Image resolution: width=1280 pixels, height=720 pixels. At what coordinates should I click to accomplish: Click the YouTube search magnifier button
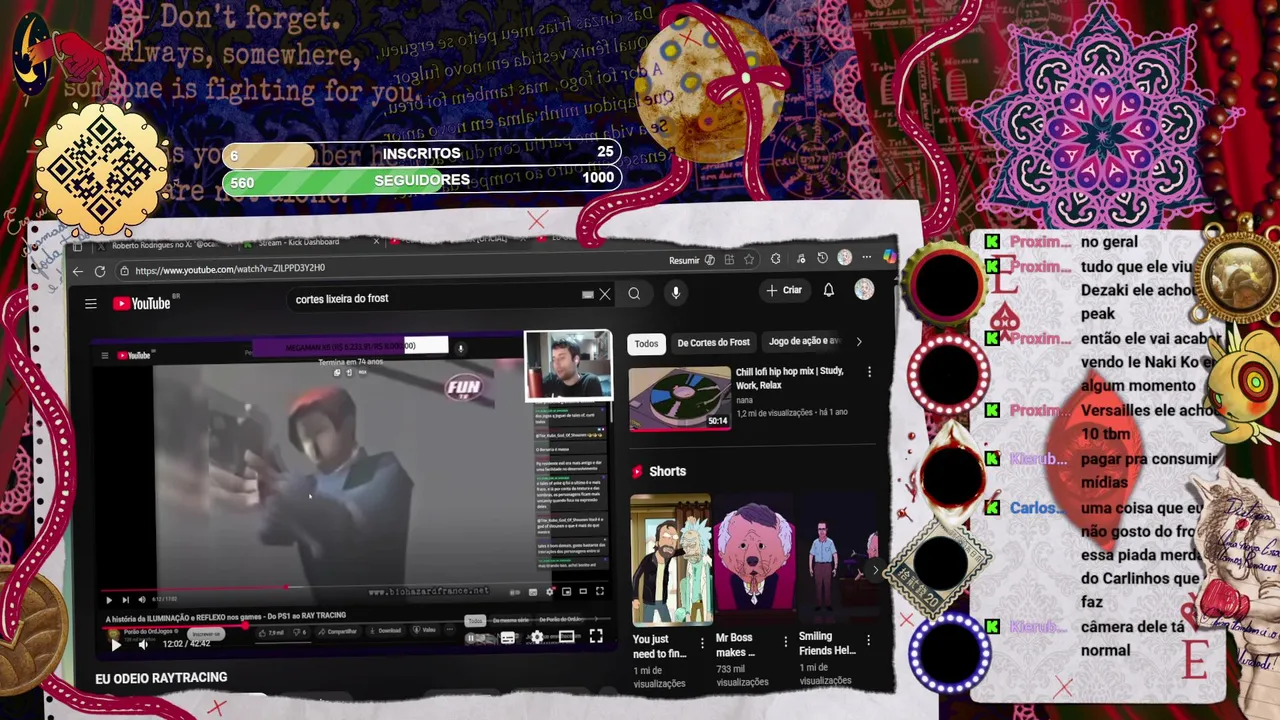[x=634, y=293]
